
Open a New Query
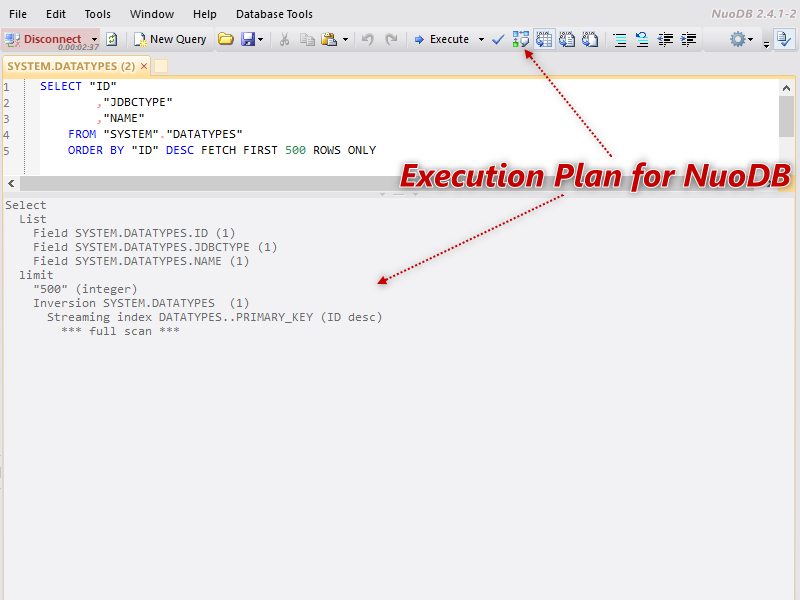point(170,39)
